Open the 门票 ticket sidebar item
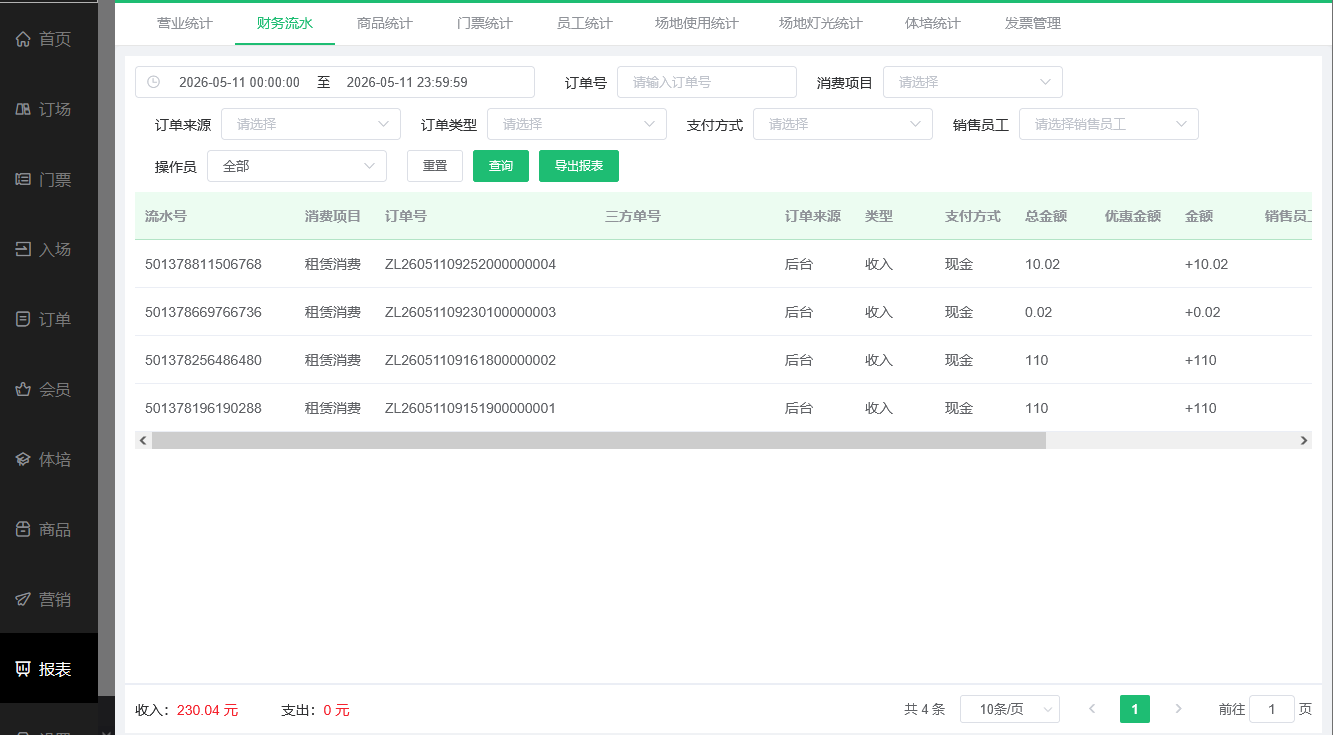The height and width of the screenshot is (735, 1333). (x=49, y=180)
